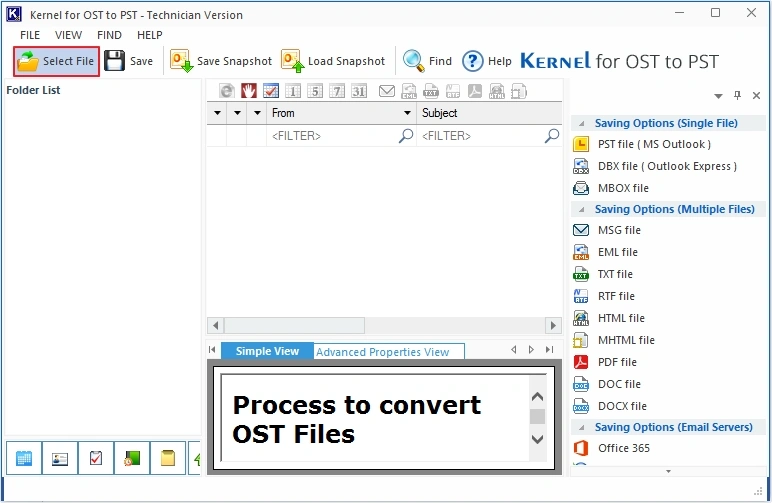Collapse Saving Options (Multiple Files) section

[x=581, y=210]
